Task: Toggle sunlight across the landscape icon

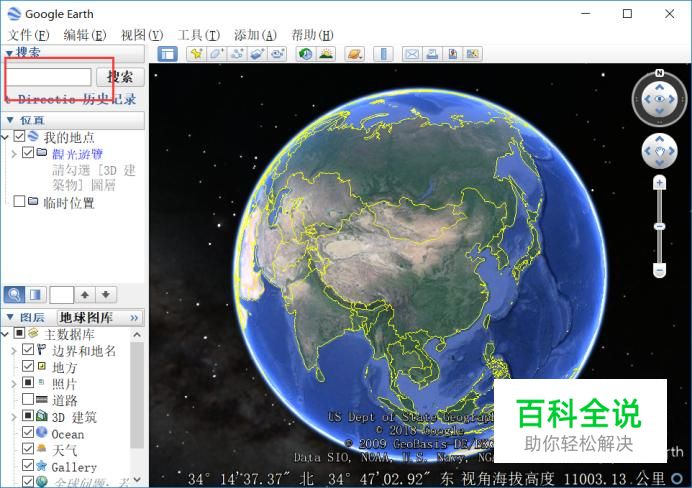Action: [x=326, y=54]
